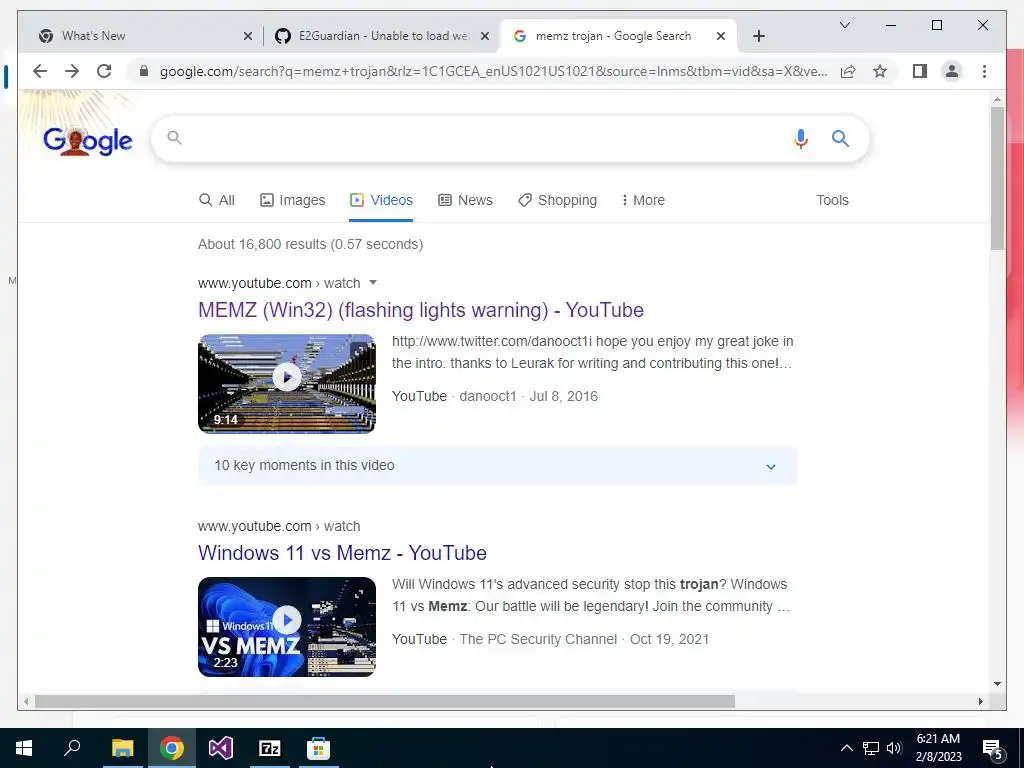Screen dimensions: 1024x768
Task: Open the More search filters menu
Action: click(x=643, y=200)
